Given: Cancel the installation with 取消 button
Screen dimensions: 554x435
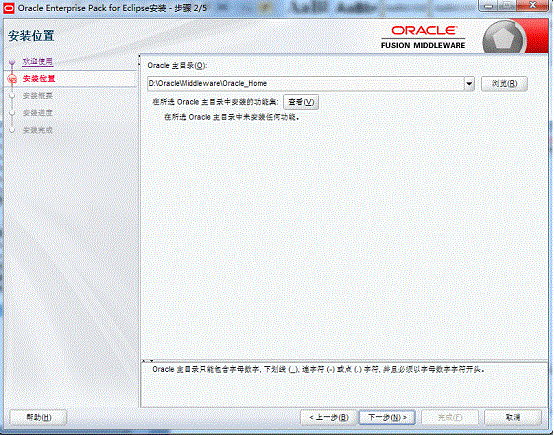Looking at the screenshot, I should pyautogui.click(x=513, y=418).
